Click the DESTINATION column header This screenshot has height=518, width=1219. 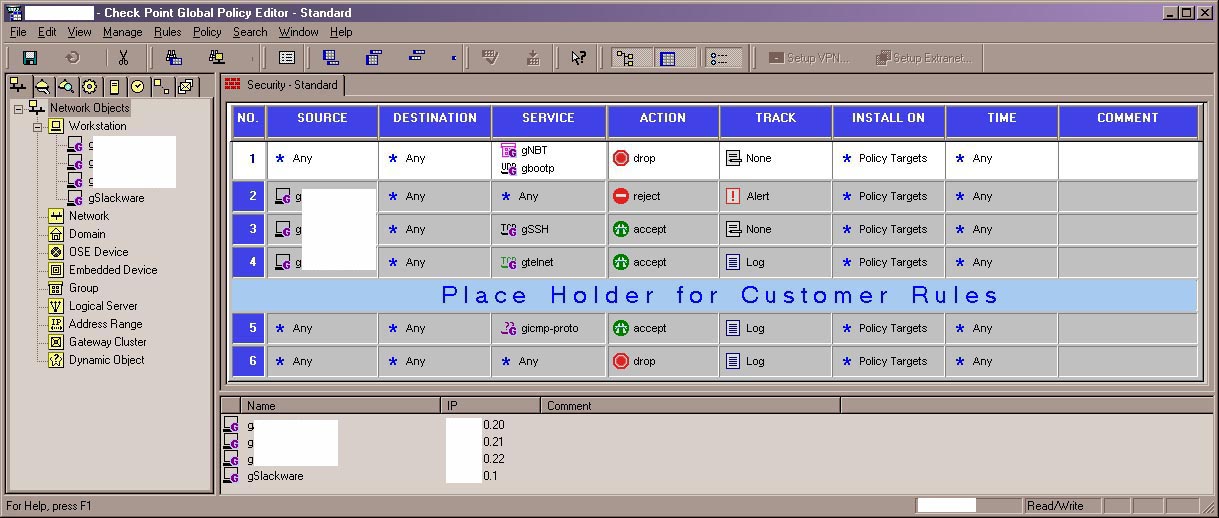pyautogui.click(x=435, y=120)
